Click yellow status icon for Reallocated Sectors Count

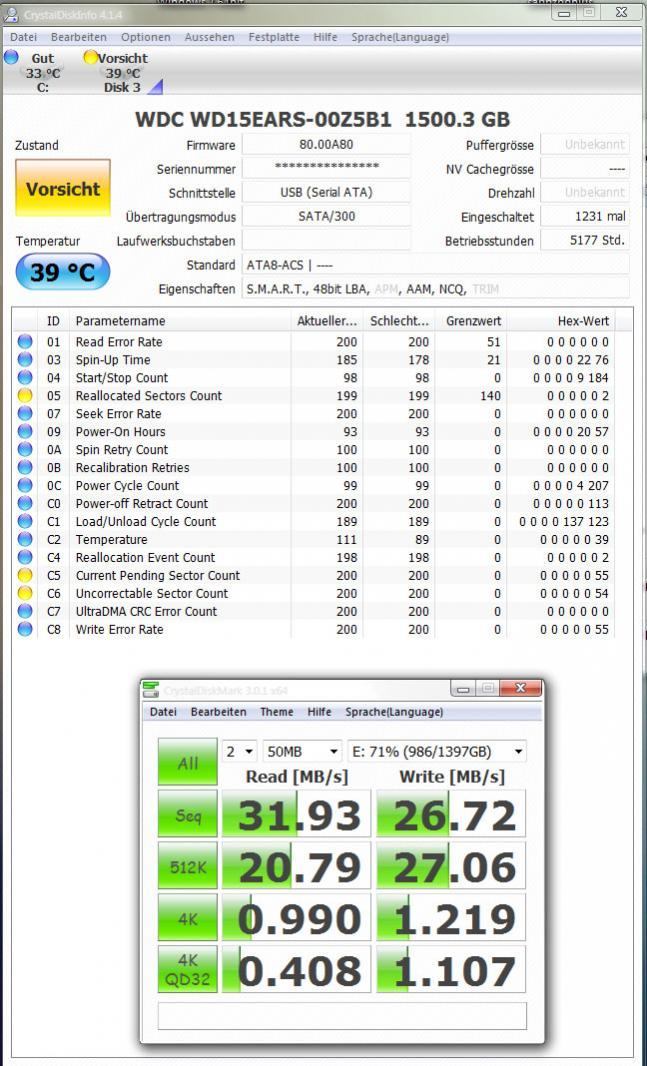[25, 396]
